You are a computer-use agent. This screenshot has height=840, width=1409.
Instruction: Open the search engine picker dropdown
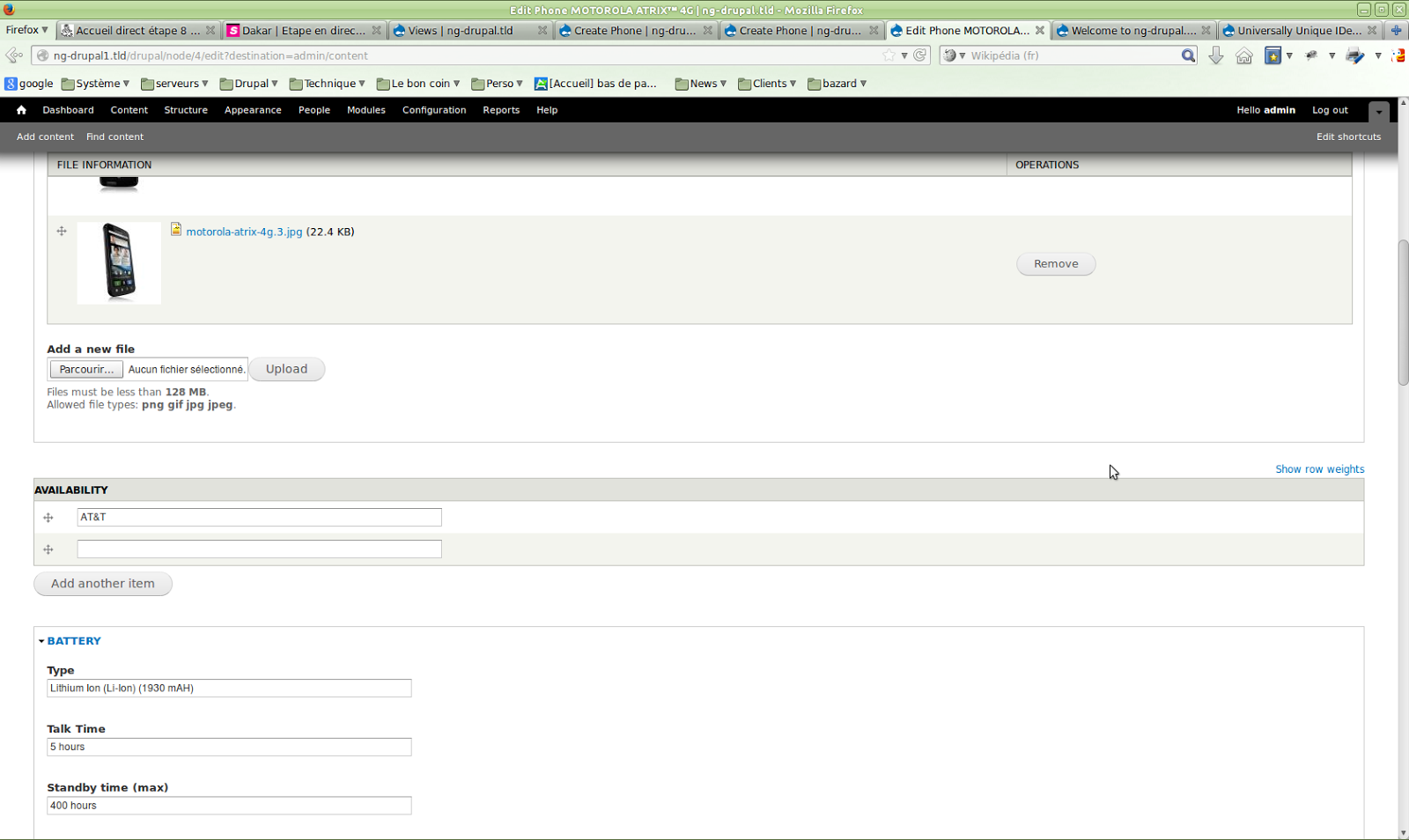click(x=955, y=55)
